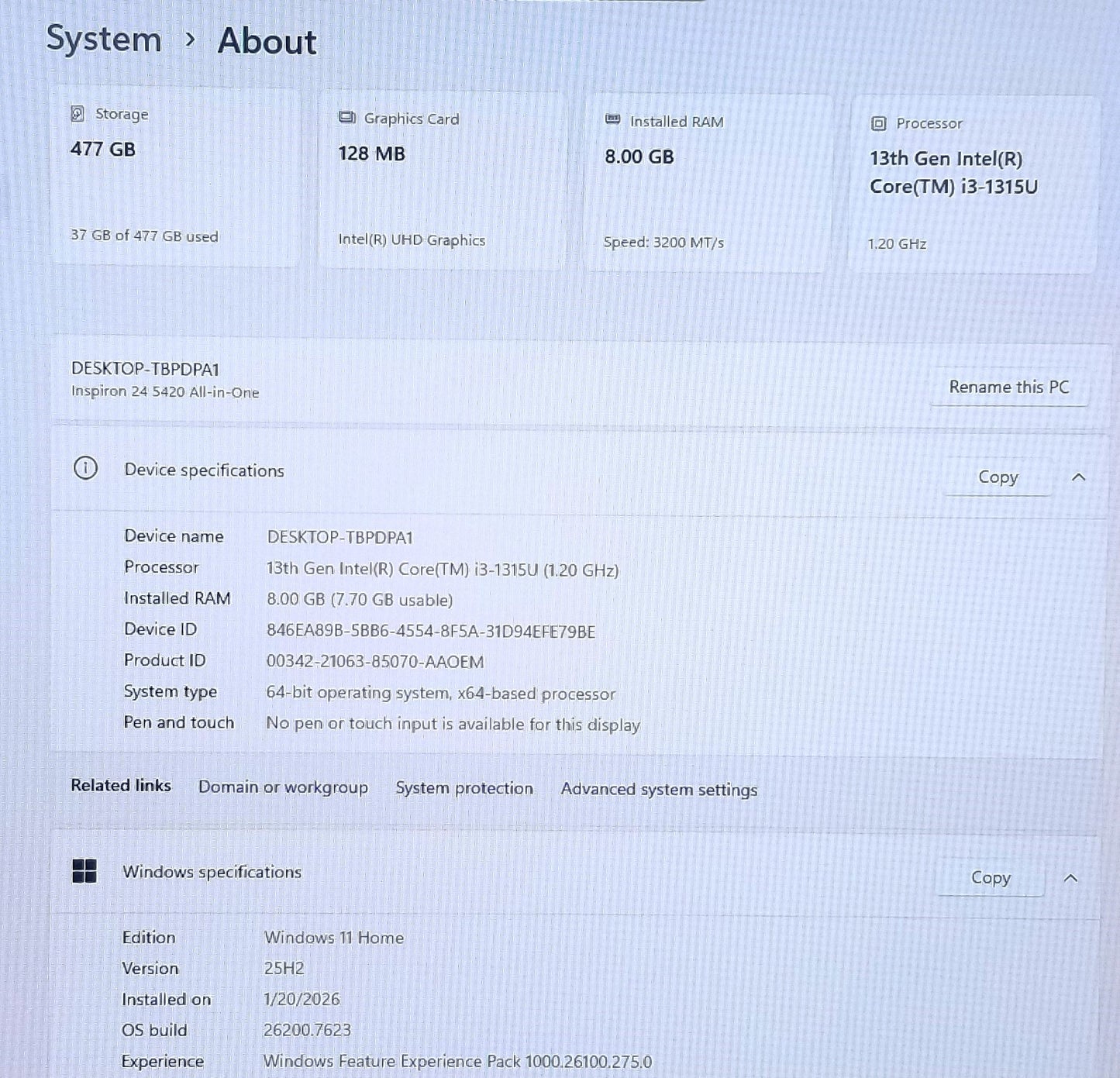Open Domain or workgroup link
Image resolution: width=1120 pixels, height=1078 pixels.
coord(283,787)
